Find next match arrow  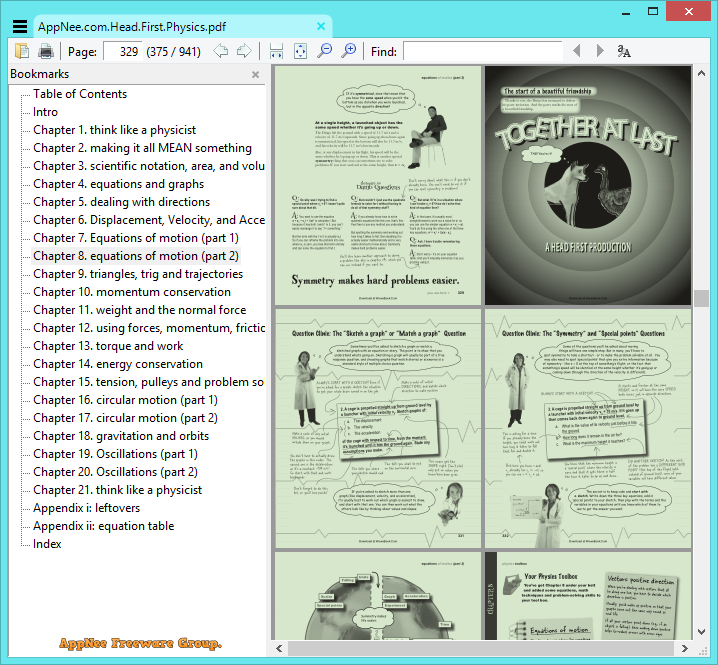(600, 51)
